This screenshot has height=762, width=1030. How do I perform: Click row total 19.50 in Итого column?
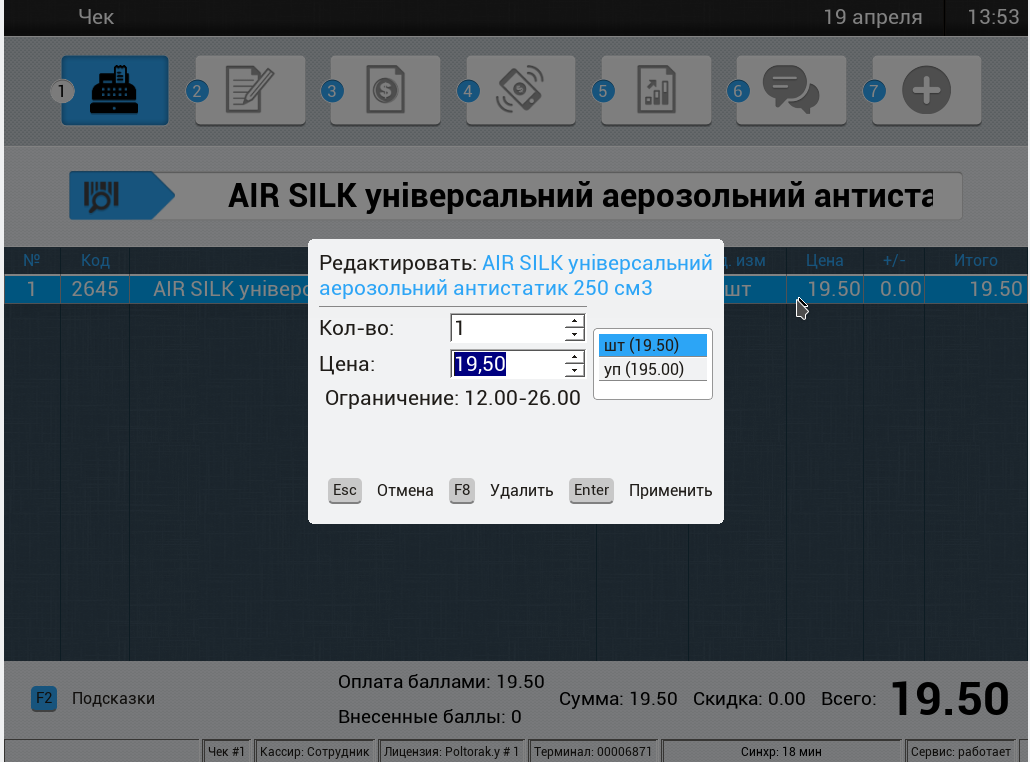[x=996, y=289]
